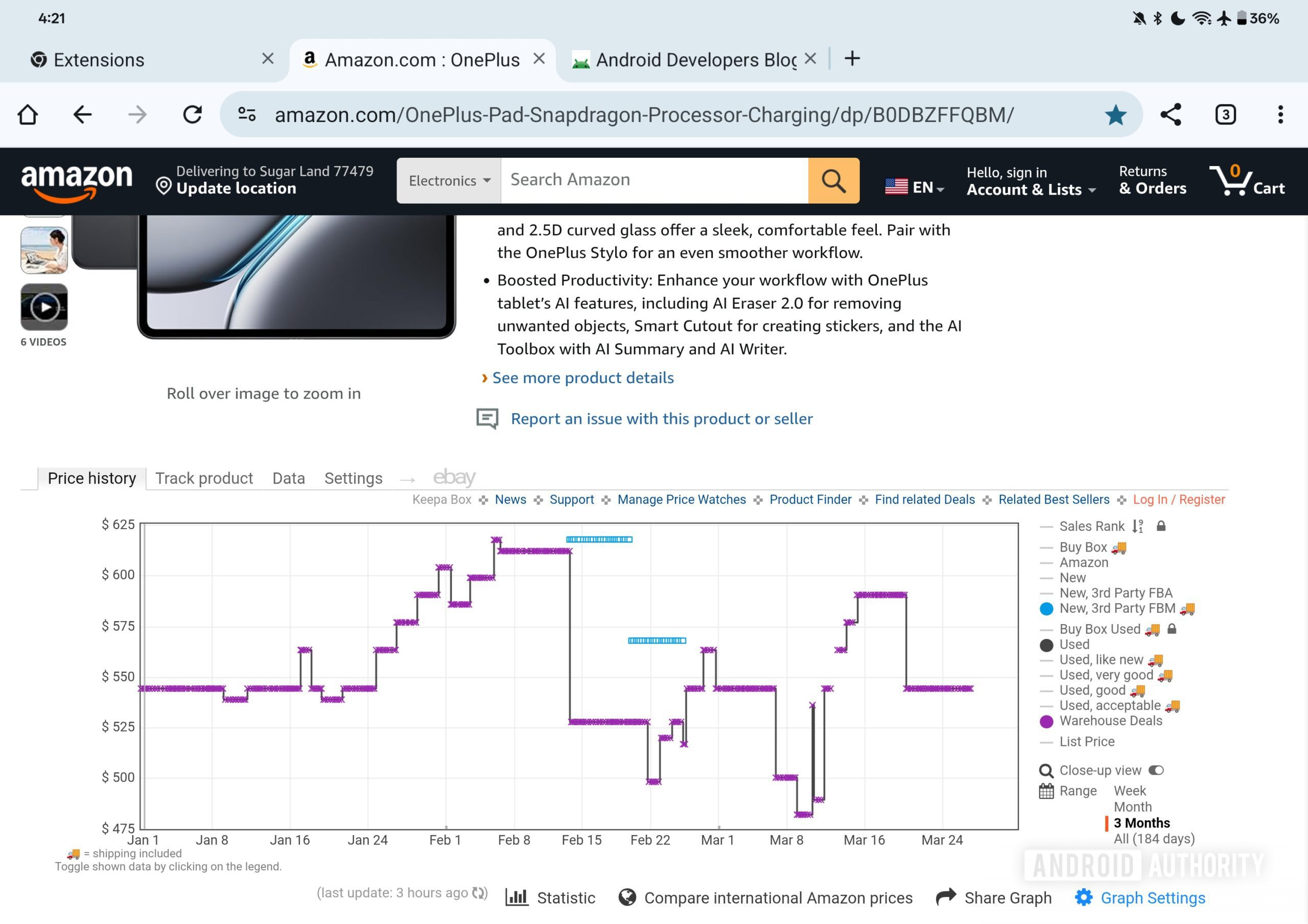Bookmark page using the star icon
Image resolution: width=1308 pixels, height=924 pixels.
(1115, 115)
